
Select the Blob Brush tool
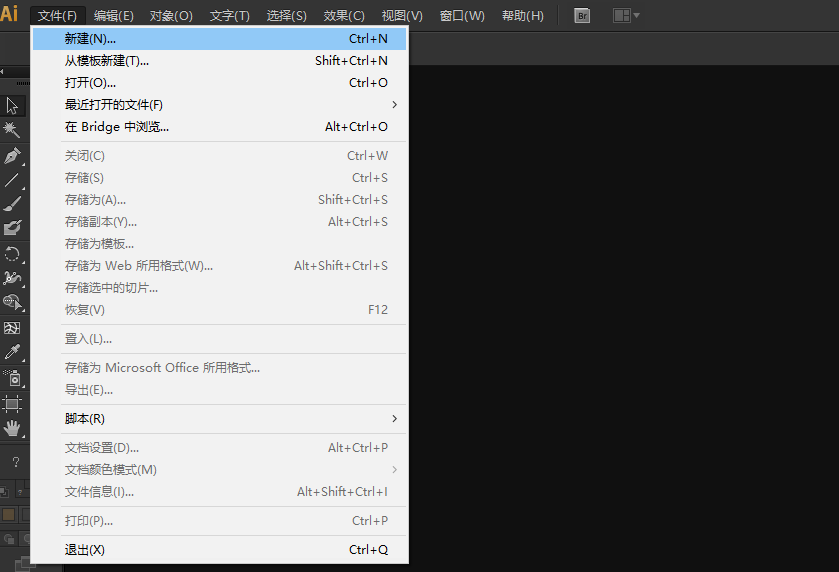[x=12, y=228]
